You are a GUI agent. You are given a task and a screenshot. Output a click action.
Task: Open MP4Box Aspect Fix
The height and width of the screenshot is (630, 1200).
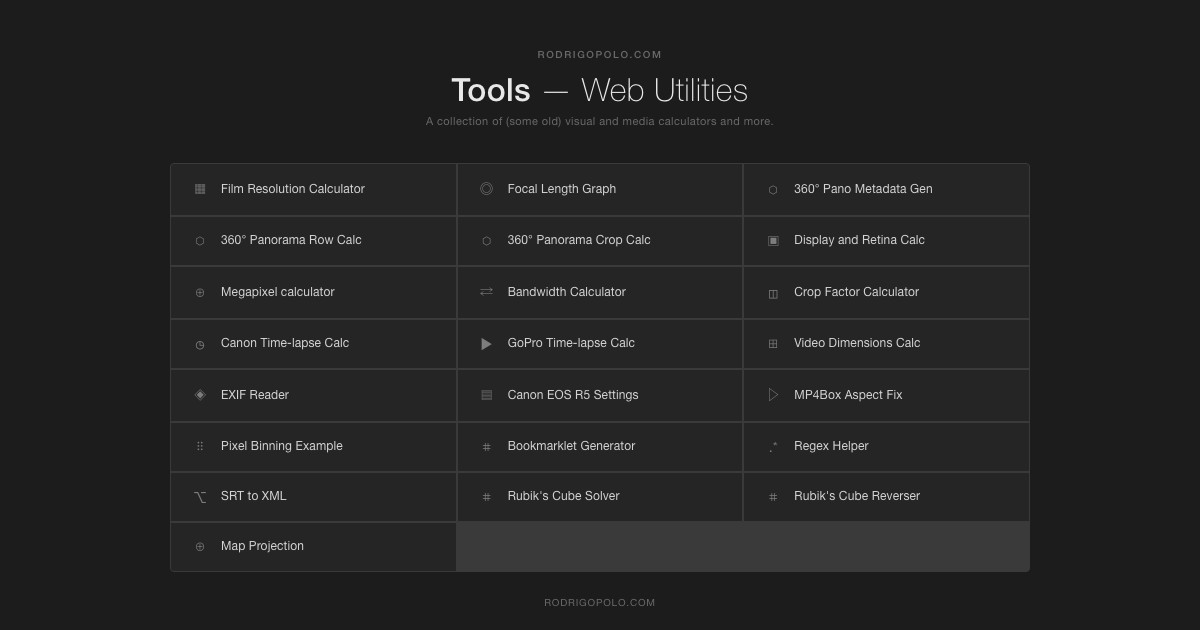coord(886,396)
